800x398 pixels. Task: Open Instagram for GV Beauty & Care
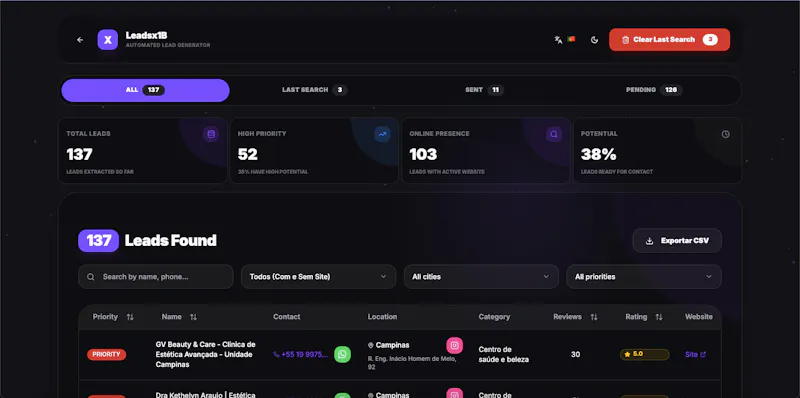(455, 345)
